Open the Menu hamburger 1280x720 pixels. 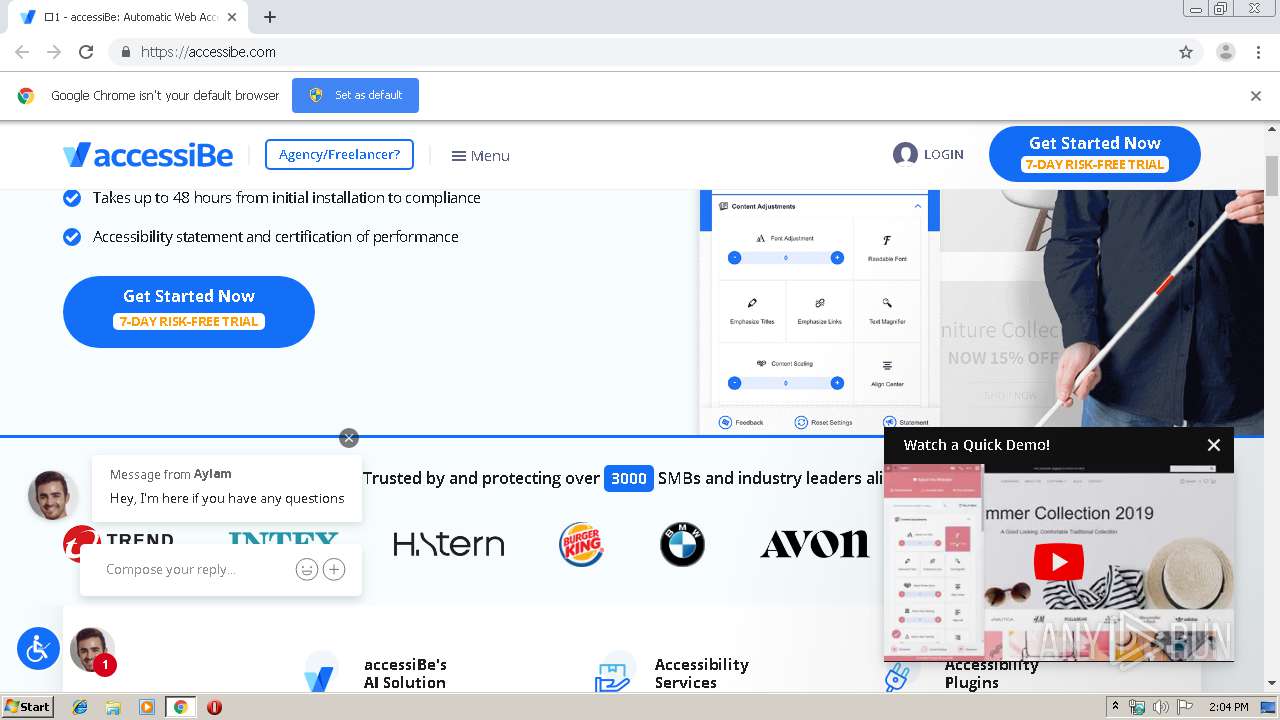click(480, 155)
